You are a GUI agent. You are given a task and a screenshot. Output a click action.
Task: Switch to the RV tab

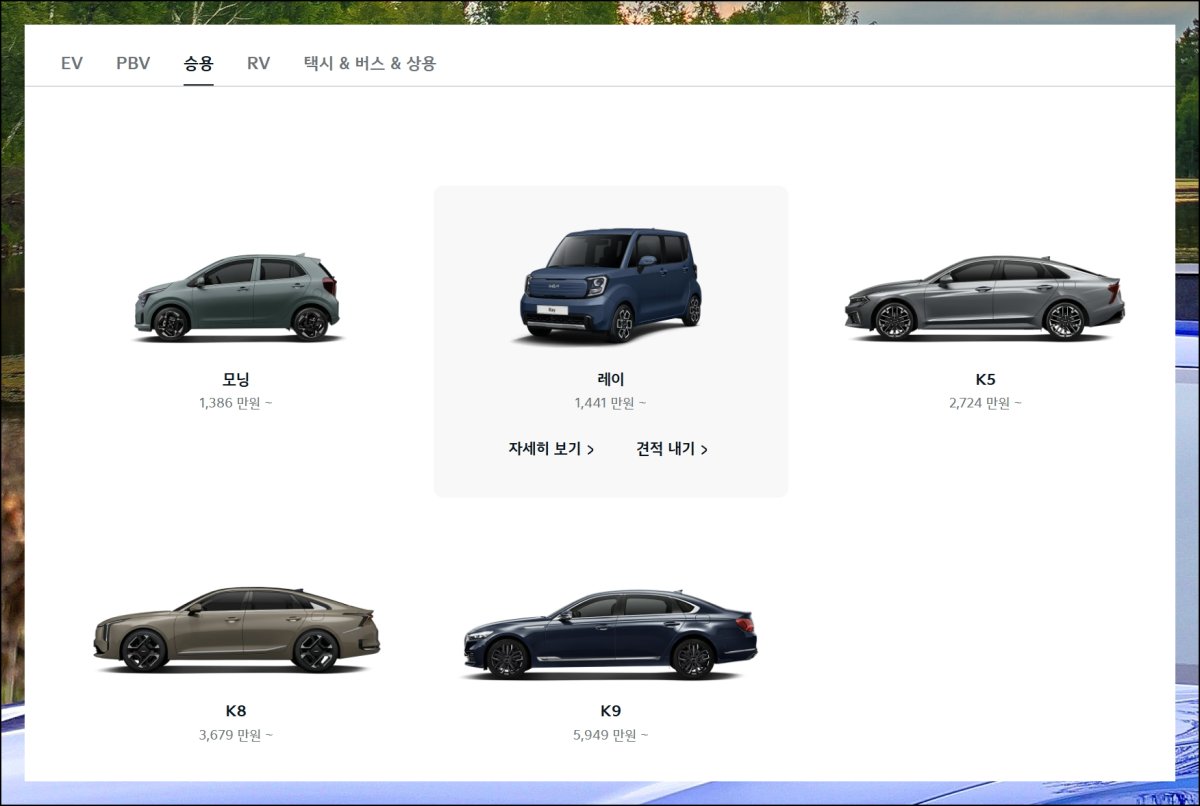pyautogui.click(x=259, y=63)
